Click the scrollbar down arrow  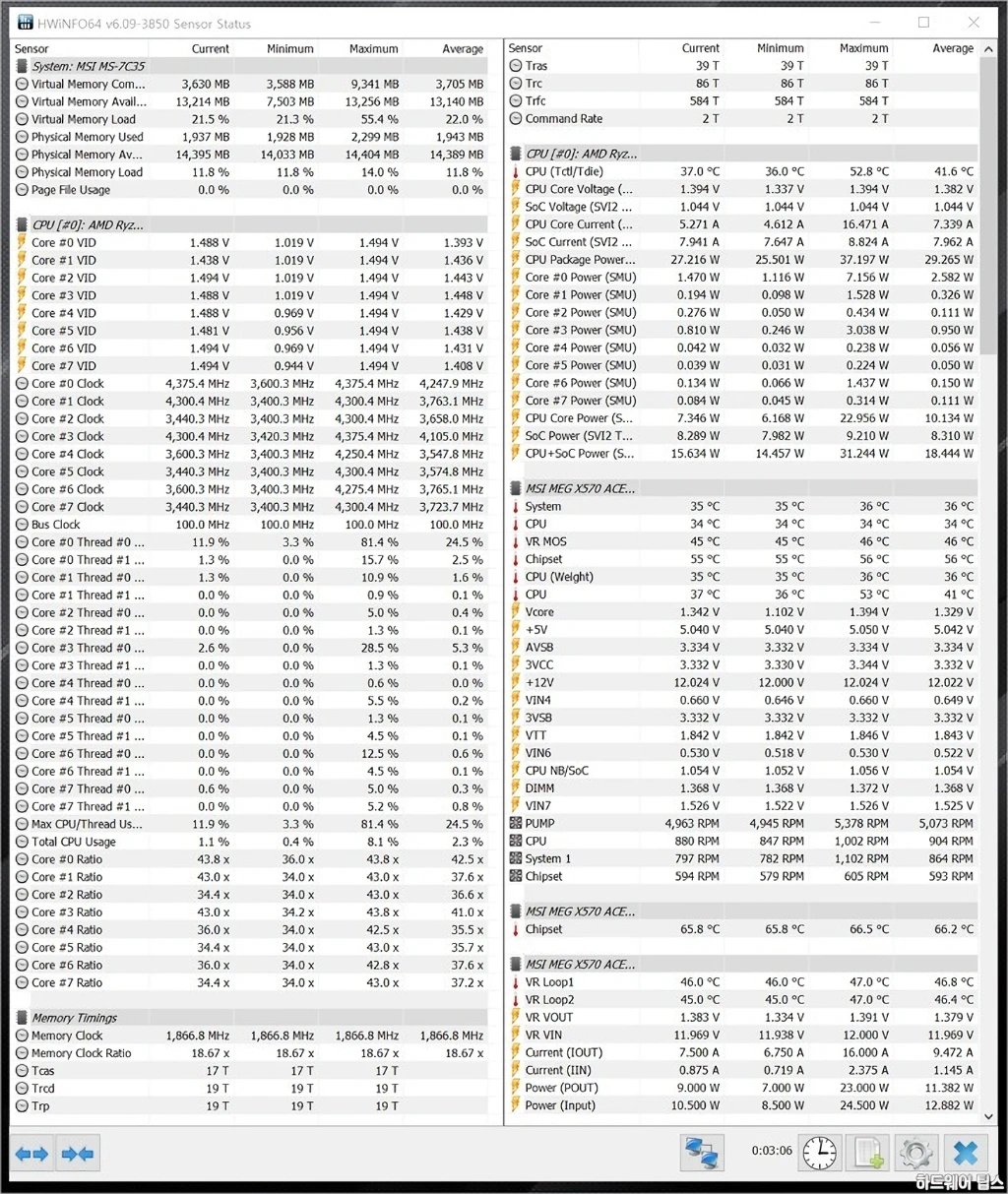click(988, 1114)
